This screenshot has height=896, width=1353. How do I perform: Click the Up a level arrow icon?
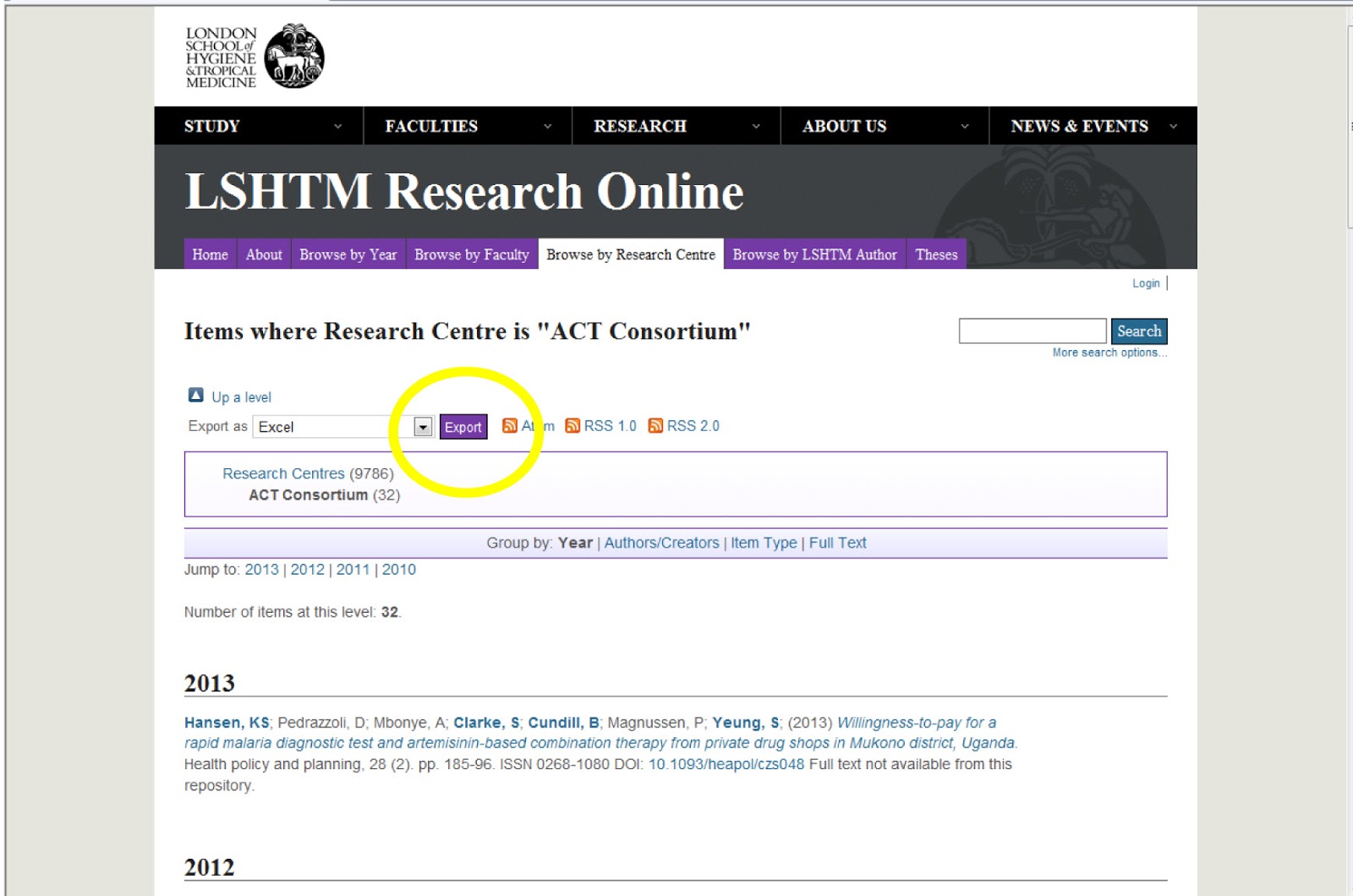195,396
